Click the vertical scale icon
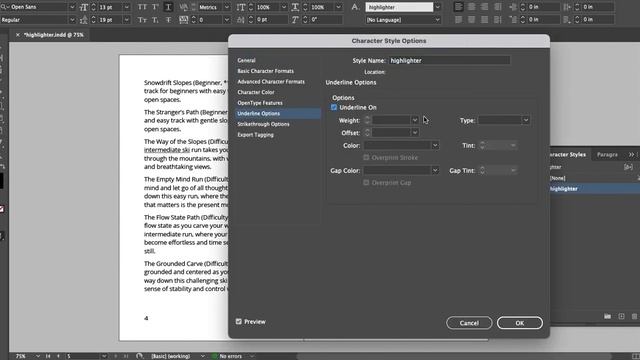This screenshot has width=640, height=360. coord(241,7)
